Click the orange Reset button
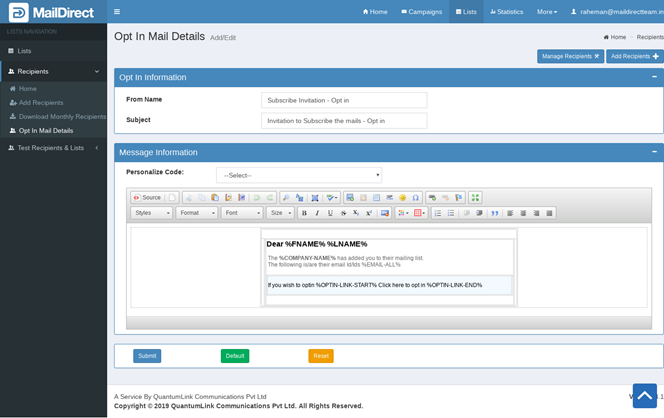Screen dimensions: 664x418 pyautogui.click(x=321, y=356)
